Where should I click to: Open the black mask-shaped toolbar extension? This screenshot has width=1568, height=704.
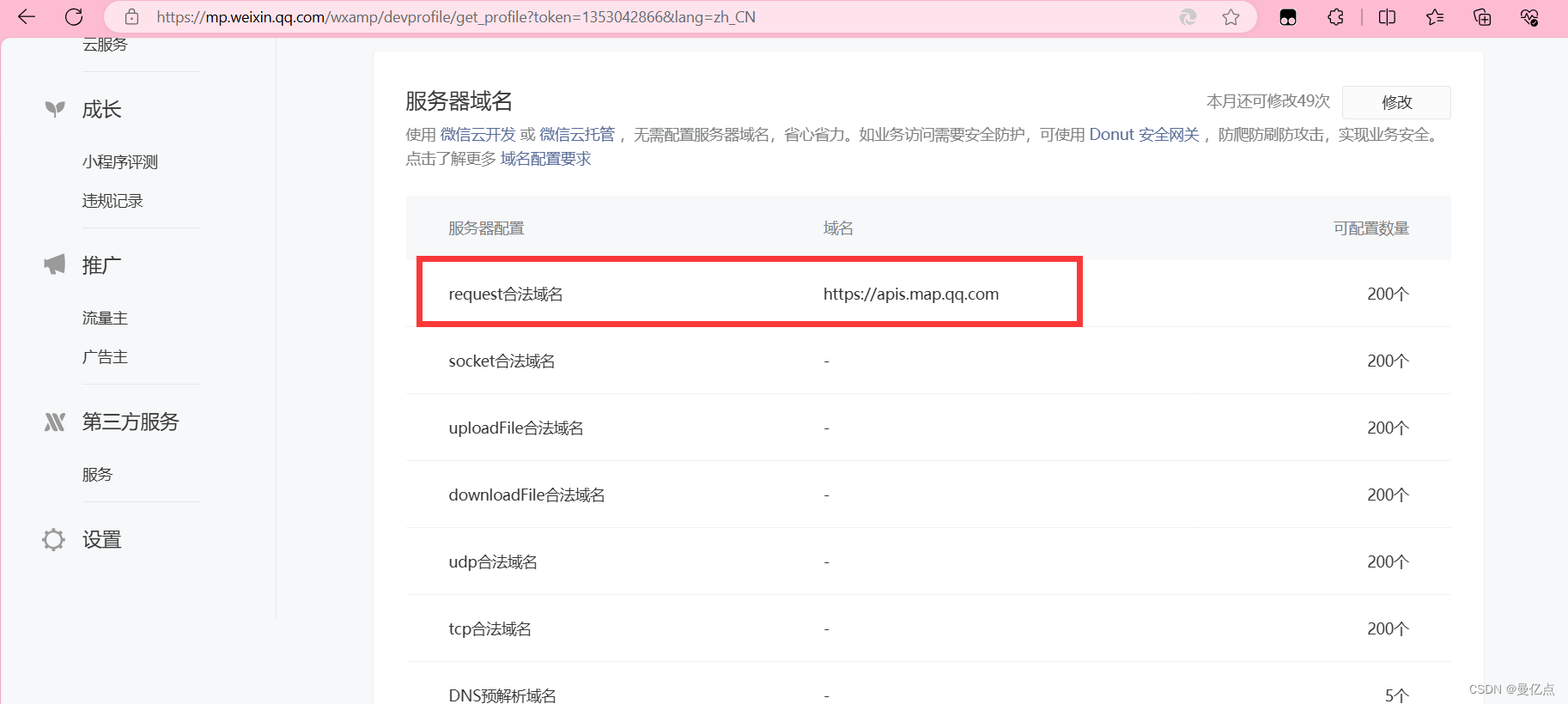click(1288, 17)
